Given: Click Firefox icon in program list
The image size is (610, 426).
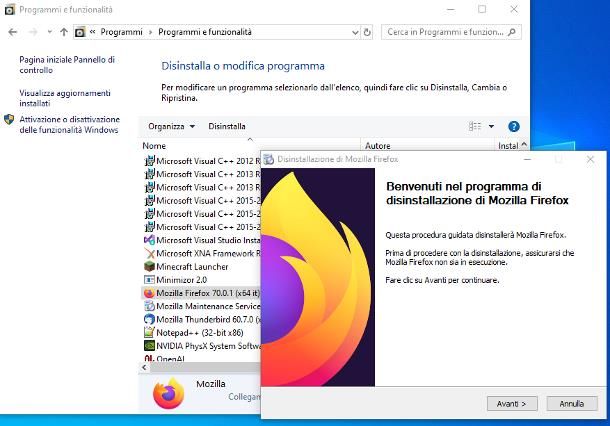Looking at the screenshot, I should pos(149,293).
